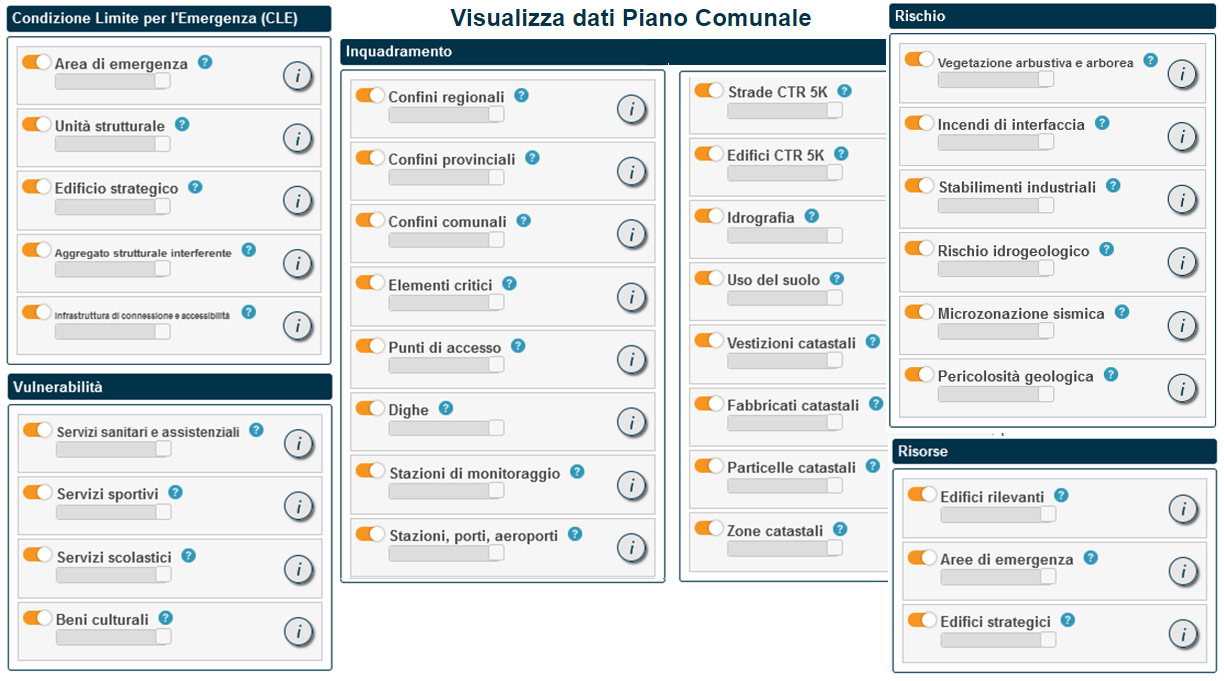1224x681 pixels.
Task: Click info icon for Confini regionali
Action: coord(631,109)
